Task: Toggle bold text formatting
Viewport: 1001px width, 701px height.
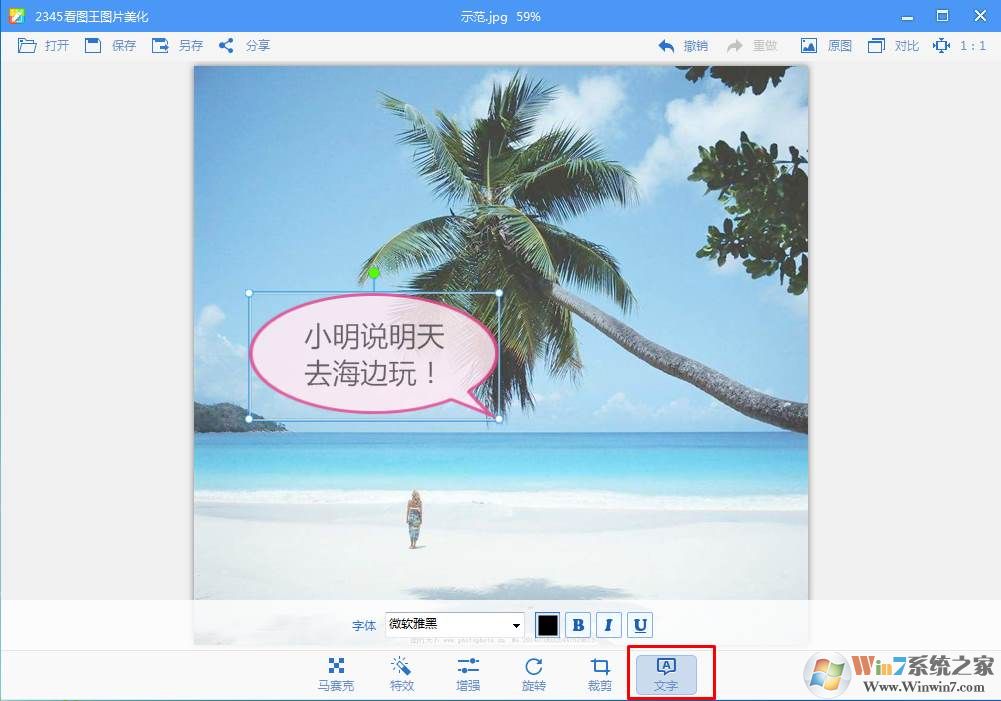Action: pos(578,625)
